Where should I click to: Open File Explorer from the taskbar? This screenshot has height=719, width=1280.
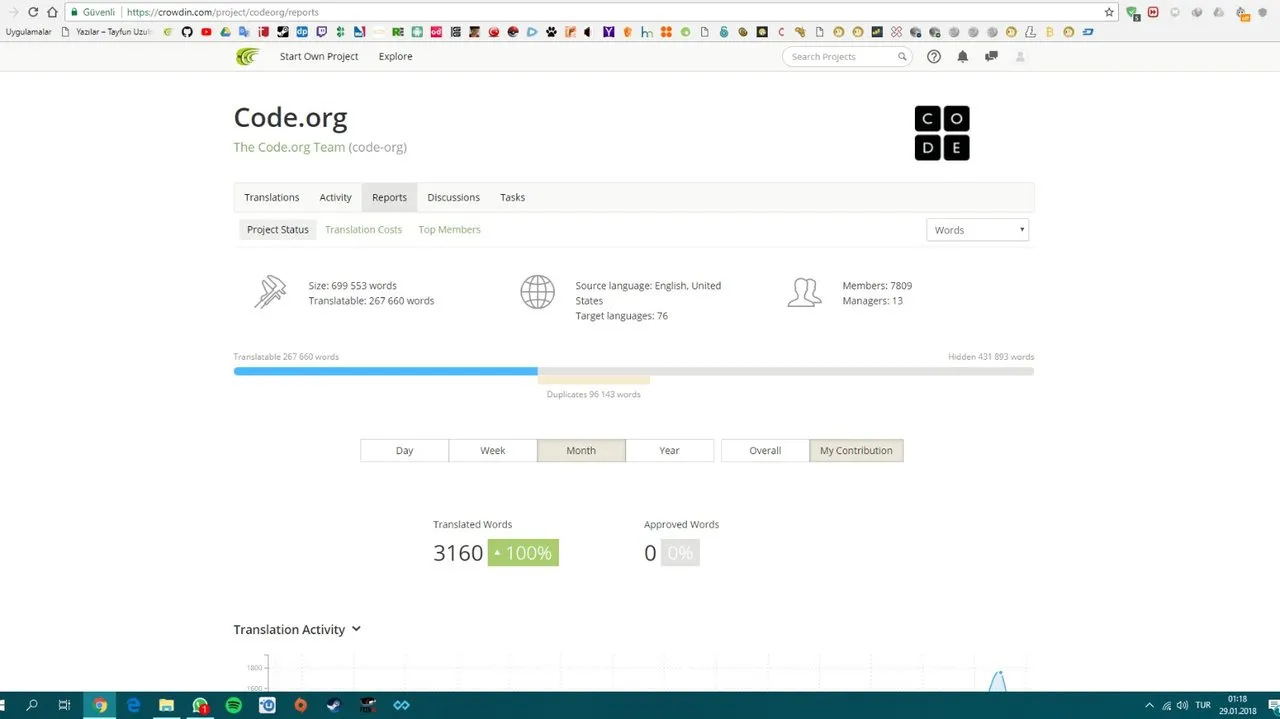point(166,705)
